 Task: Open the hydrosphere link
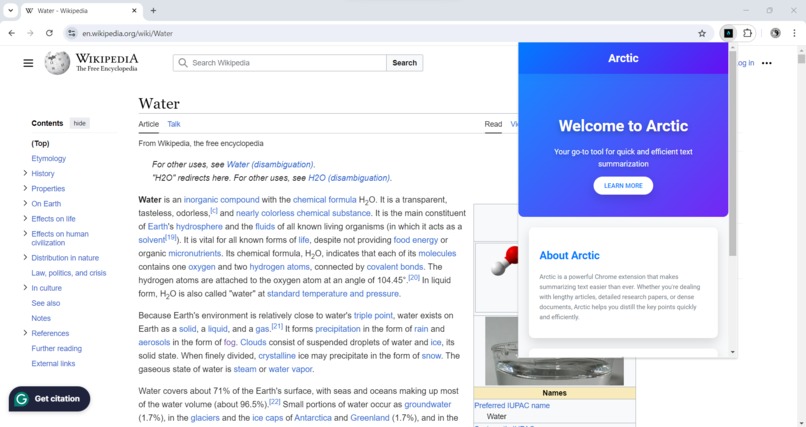199,227
